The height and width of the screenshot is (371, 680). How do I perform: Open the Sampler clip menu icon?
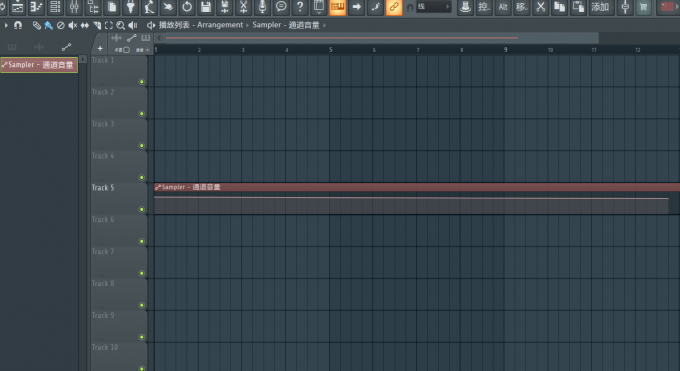[x=157, y=187]
